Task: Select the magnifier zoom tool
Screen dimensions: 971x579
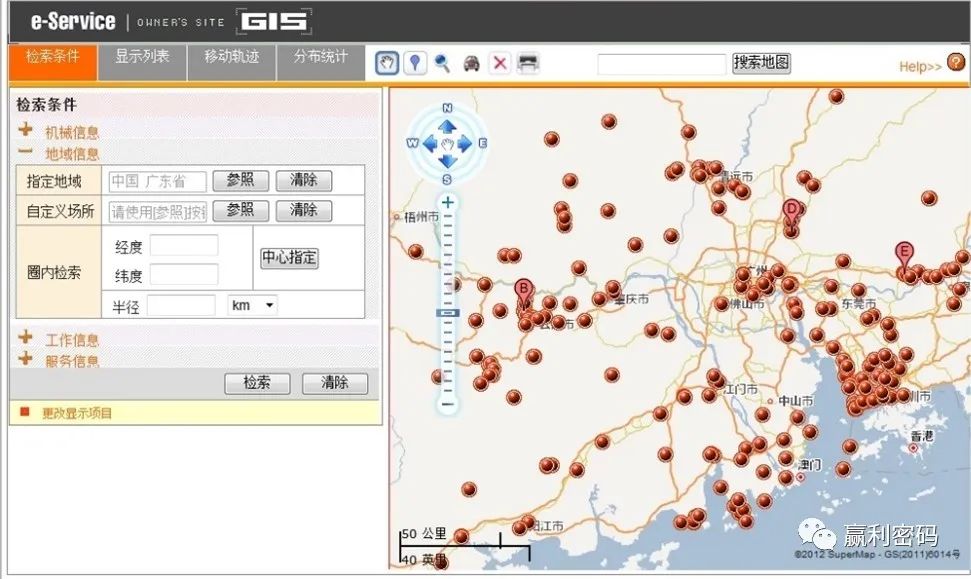Action: pos(442,63)
